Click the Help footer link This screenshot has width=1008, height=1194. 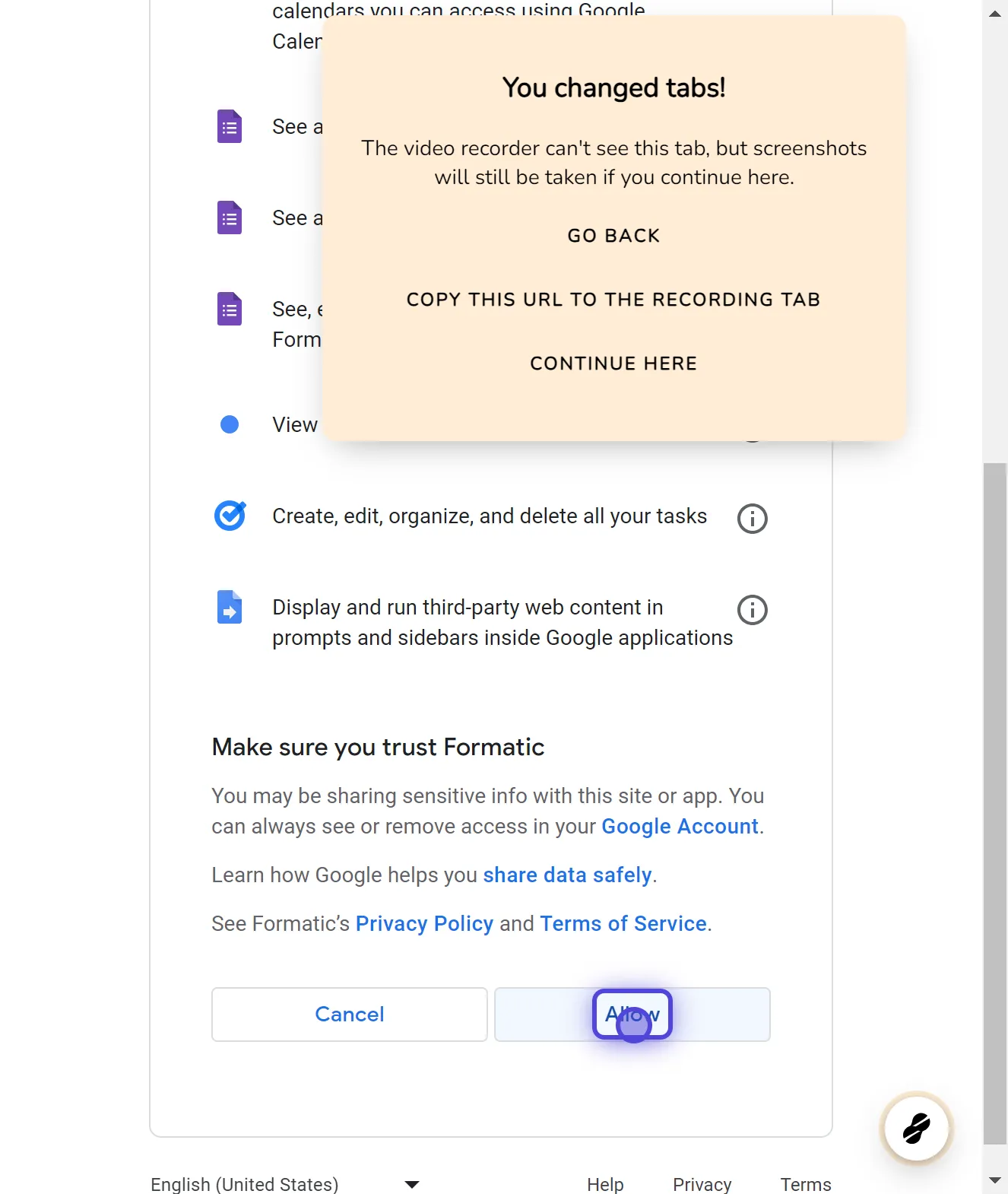point(604,1184)
